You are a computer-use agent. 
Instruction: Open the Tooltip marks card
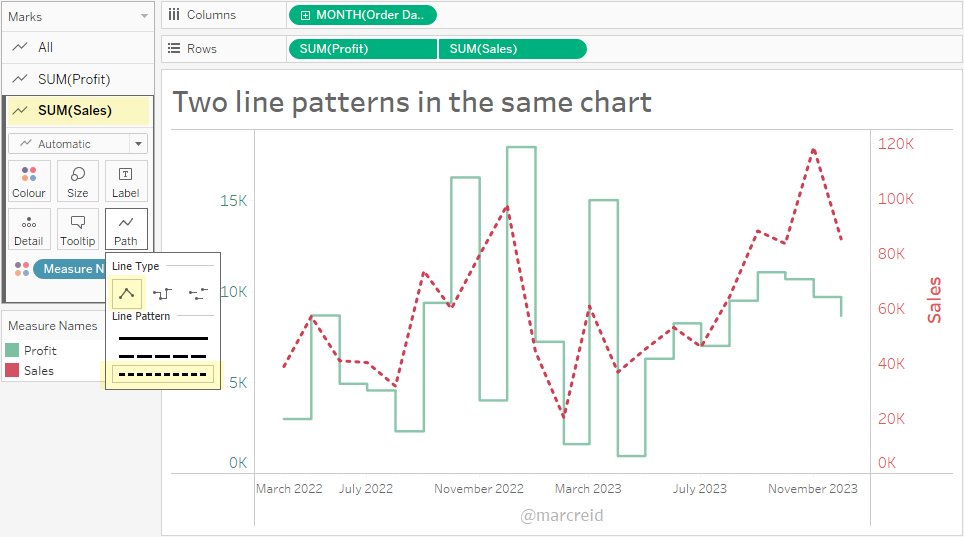[x=77, y=229]
